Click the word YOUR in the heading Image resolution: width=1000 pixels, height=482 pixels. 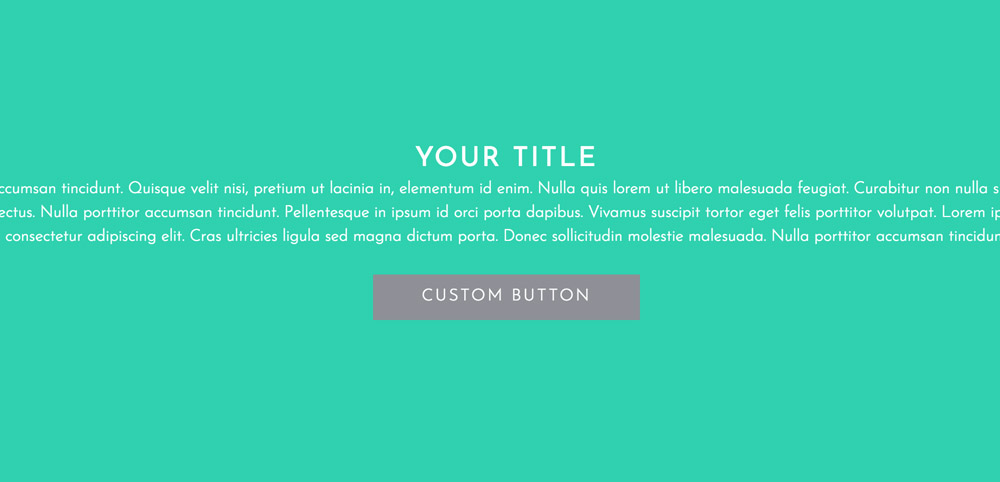457,157
